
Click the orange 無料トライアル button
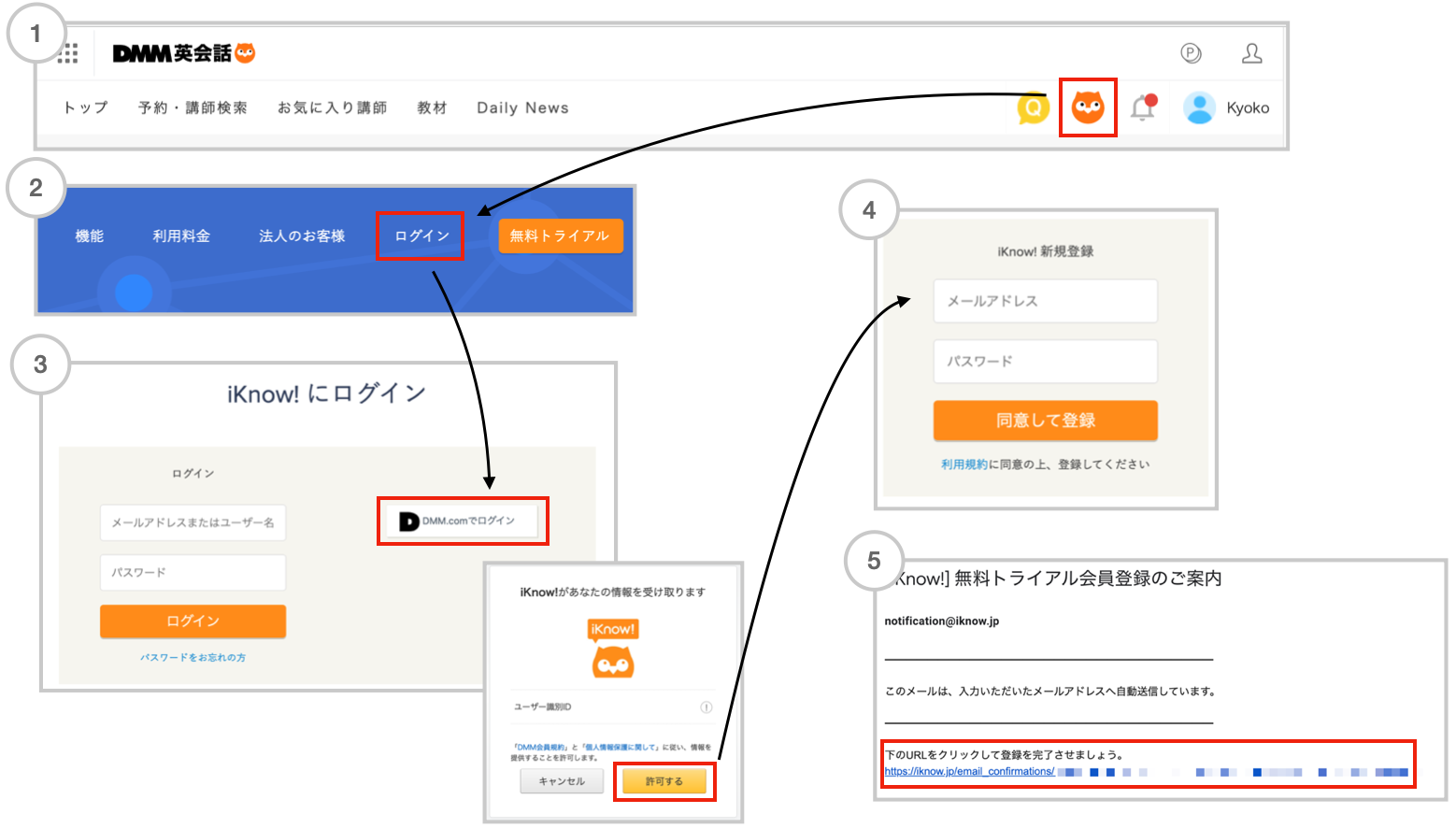tap(560, 236)
